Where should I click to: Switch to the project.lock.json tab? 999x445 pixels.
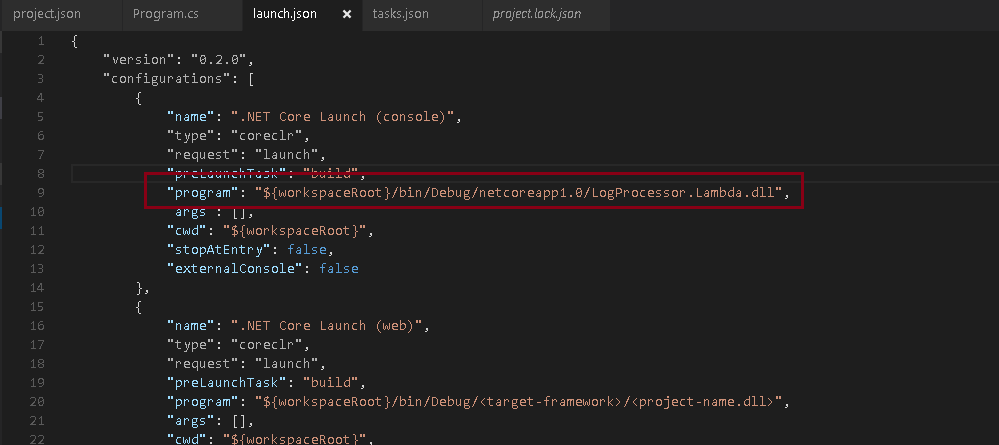pos(536,13)
